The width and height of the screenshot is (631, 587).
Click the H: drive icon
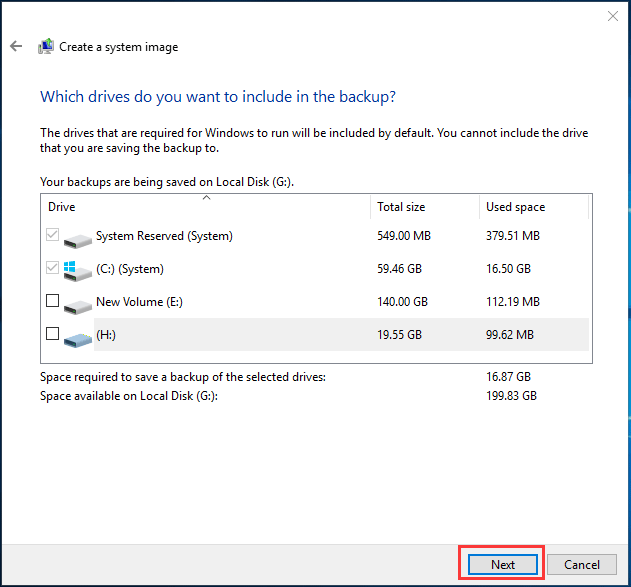[x=78, y=340]
